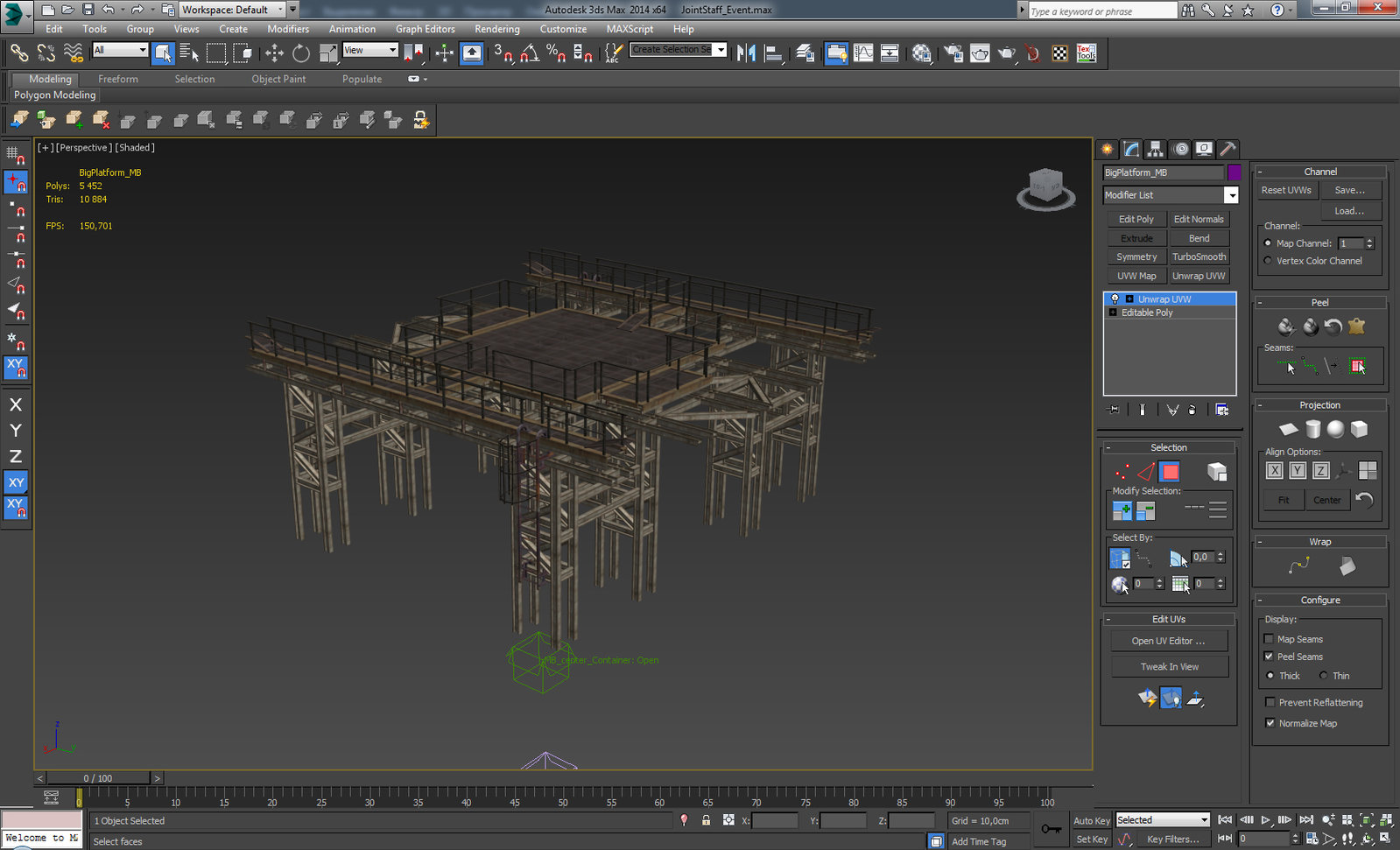Toggle the Angle Snap tool
1400x850 pixels.
[529, 53]
